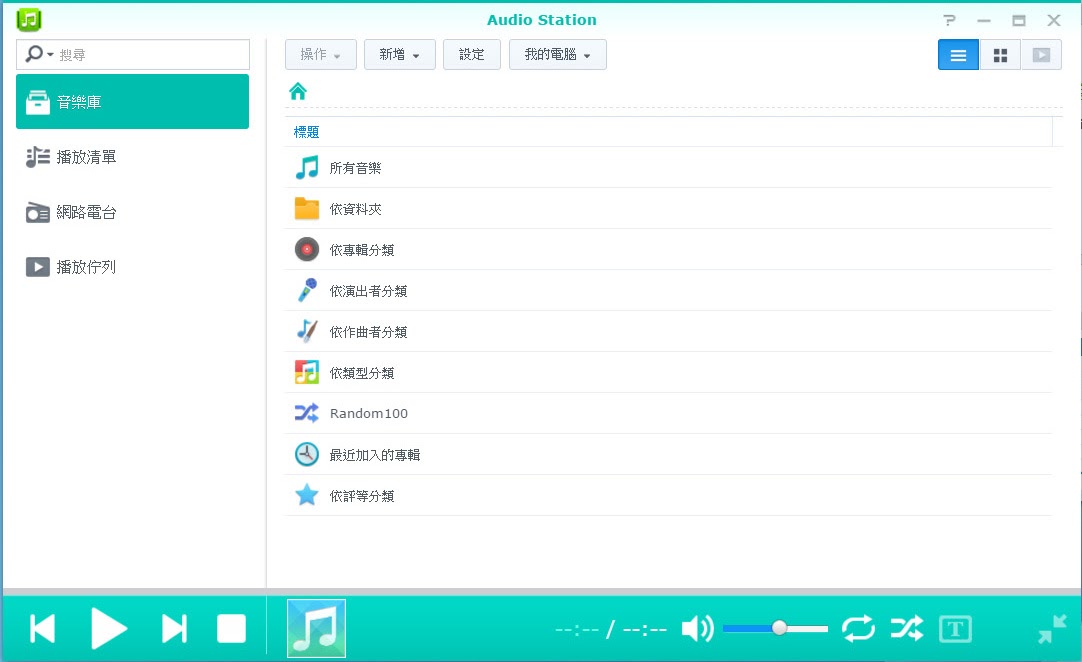
Task: Go to library home via house icon
Action: pos(298,91)
